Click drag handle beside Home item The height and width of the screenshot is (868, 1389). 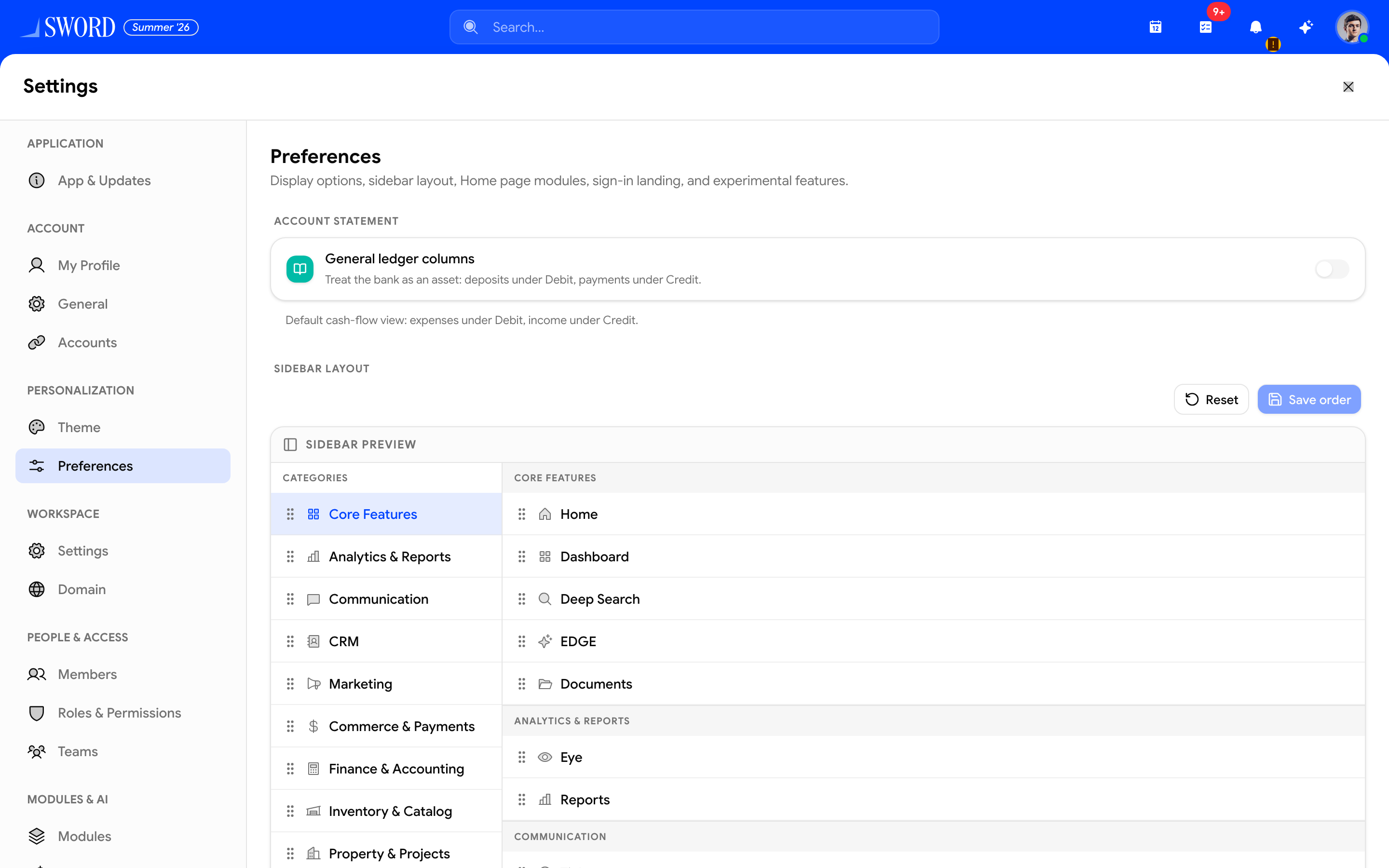pyautogui.click(x=522, y=514)
